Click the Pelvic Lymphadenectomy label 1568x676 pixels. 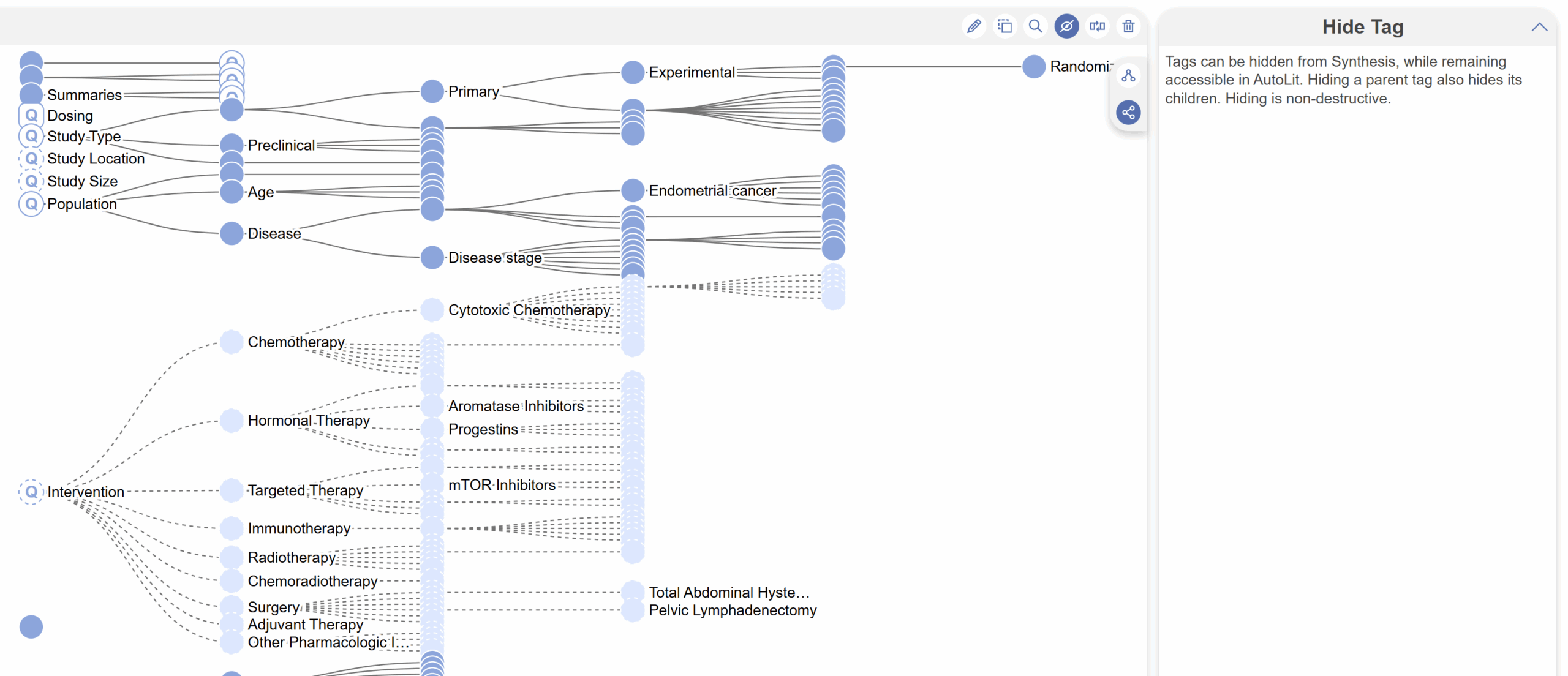[x=733, y=610]
